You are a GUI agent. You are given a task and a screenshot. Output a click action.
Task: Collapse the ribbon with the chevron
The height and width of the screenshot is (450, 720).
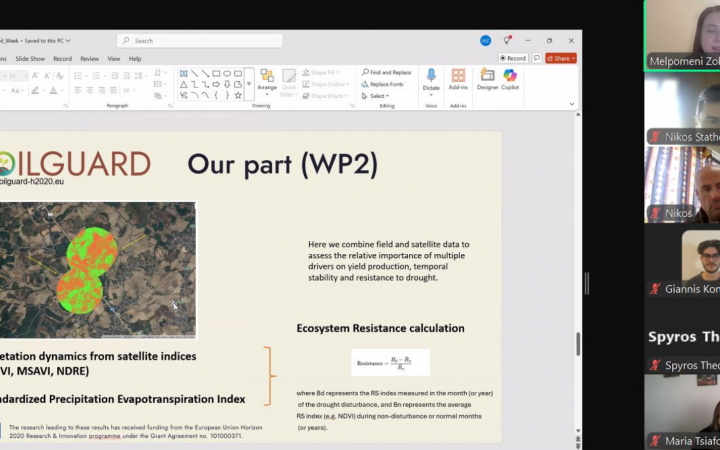tap(572, 104)
